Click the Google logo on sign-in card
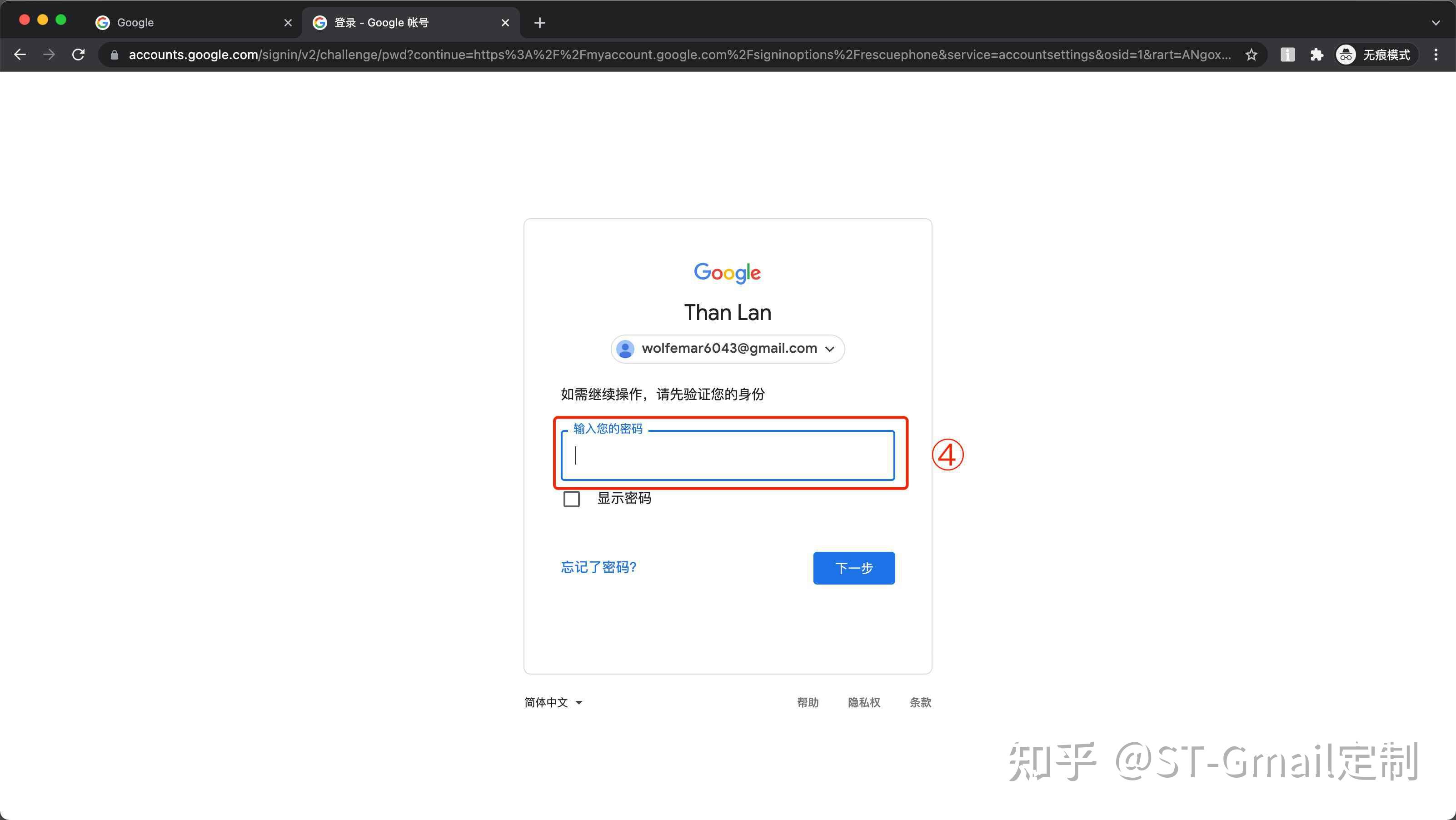Viewport: 1456px width, 820px height. [x=728, y=273]
